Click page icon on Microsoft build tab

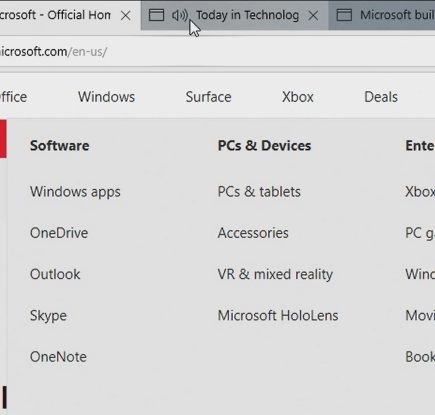(344, 15)
